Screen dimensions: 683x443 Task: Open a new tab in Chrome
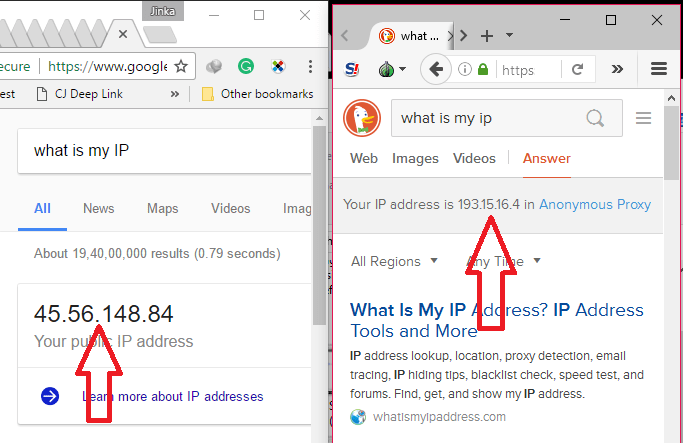tap(160, 35)
